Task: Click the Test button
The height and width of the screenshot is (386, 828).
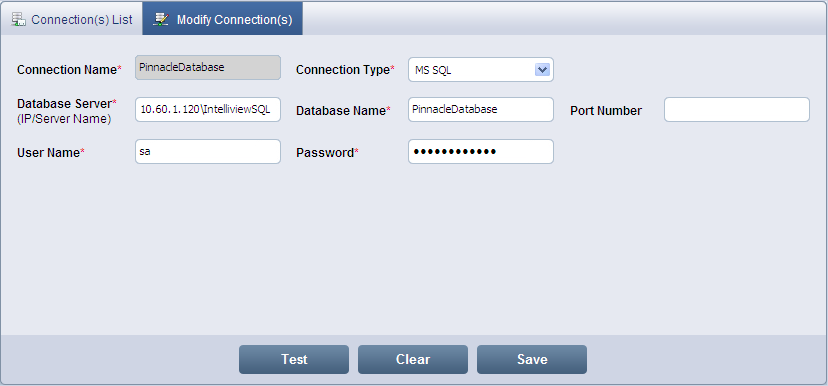Action: coord(294,360)
